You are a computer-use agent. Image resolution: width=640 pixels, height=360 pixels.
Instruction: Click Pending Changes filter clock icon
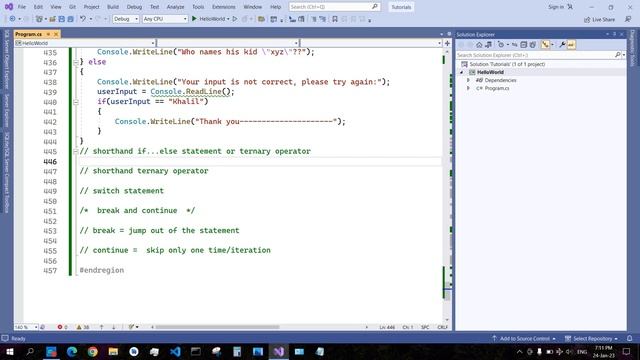tap(501, 44)
